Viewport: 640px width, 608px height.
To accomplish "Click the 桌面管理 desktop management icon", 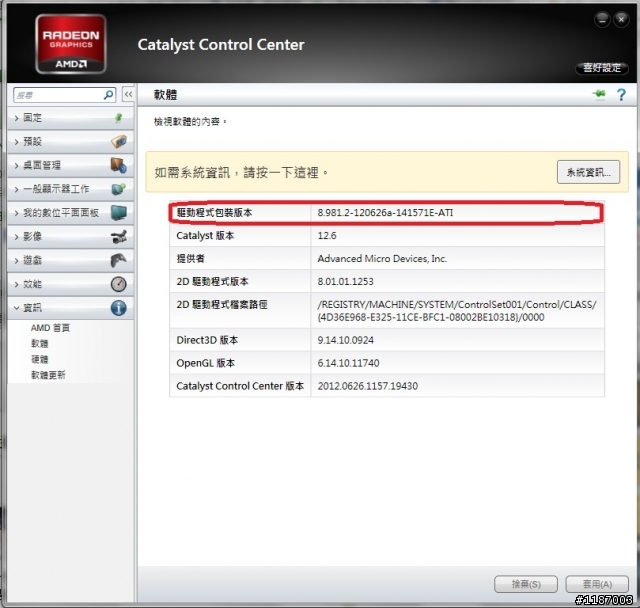I will pyautogui.click(x=118, y=165).
